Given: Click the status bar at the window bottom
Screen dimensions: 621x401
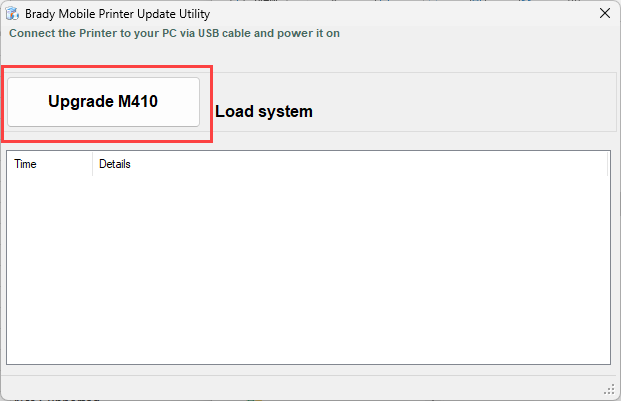Looking at the screenshot, I should tap(300, 388).
